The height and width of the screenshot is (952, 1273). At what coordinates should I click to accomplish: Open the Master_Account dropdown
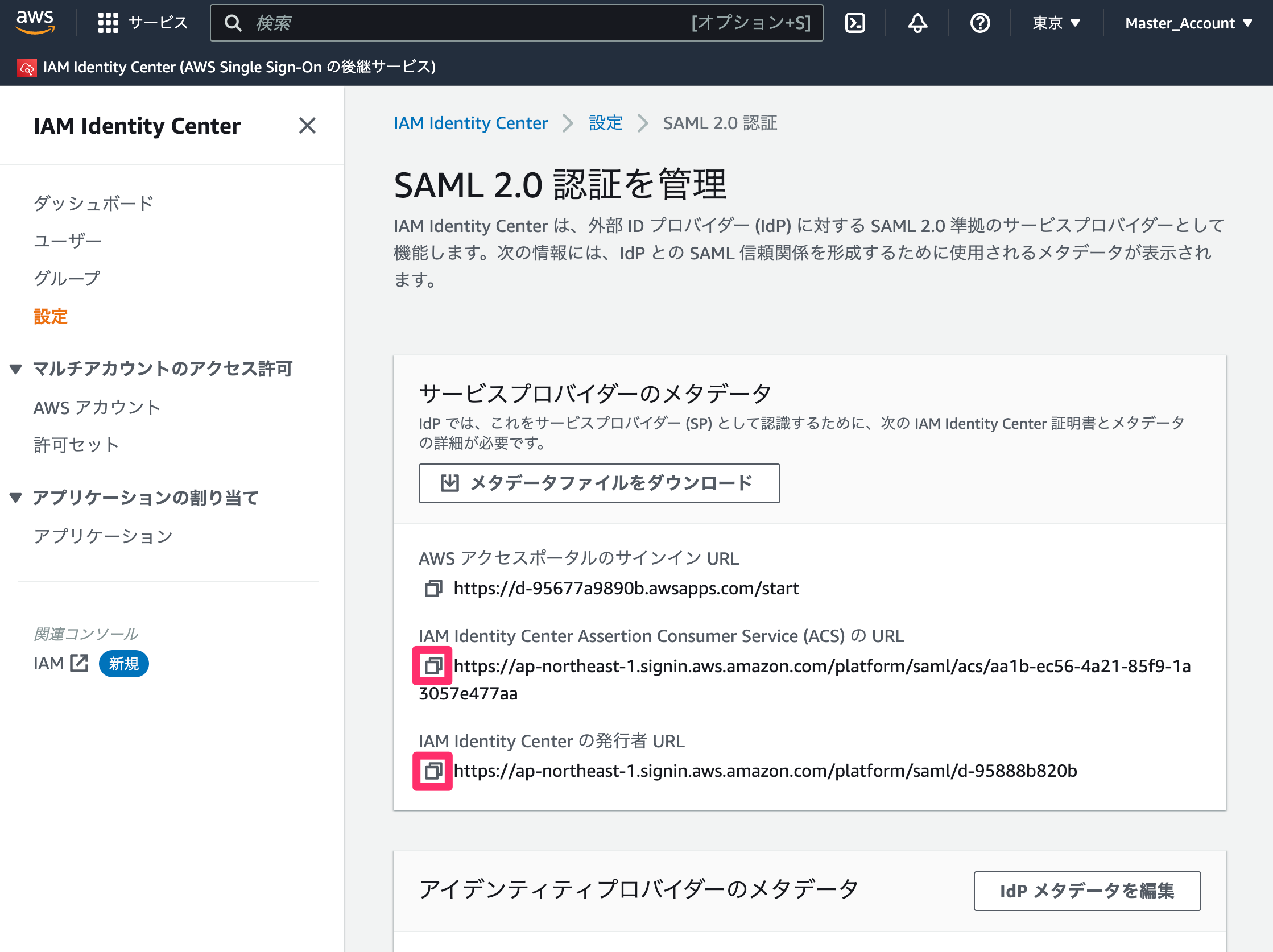tap(1188, 23)
